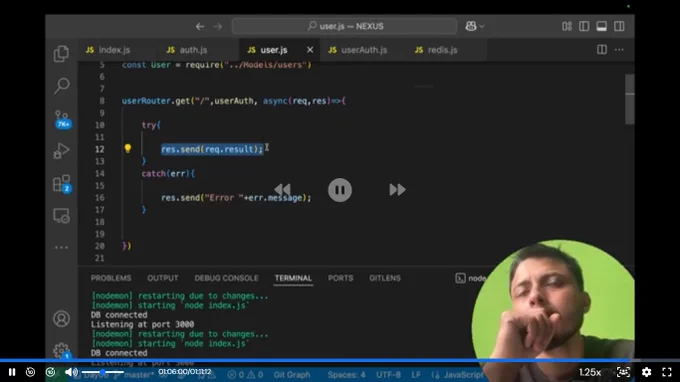Viewport: 680px width, 382px height.
Task: Open the editor More Actions ellipsis
Action: tap(619, 49)
